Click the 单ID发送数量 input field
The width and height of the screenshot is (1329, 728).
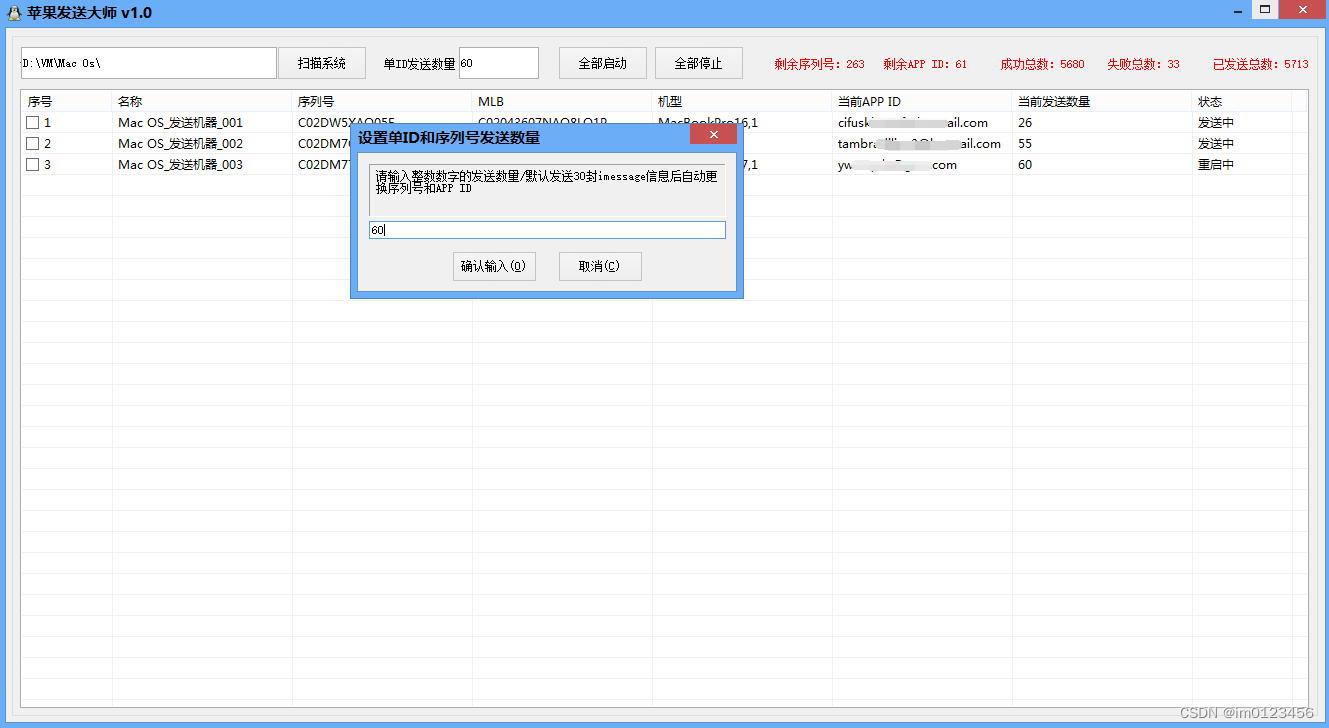499,63
